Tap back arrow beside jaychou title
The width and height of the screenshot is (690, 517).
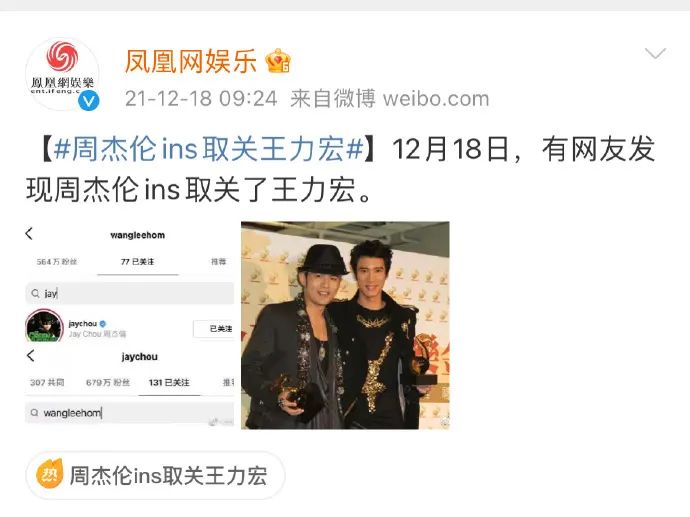pos(30,356)
